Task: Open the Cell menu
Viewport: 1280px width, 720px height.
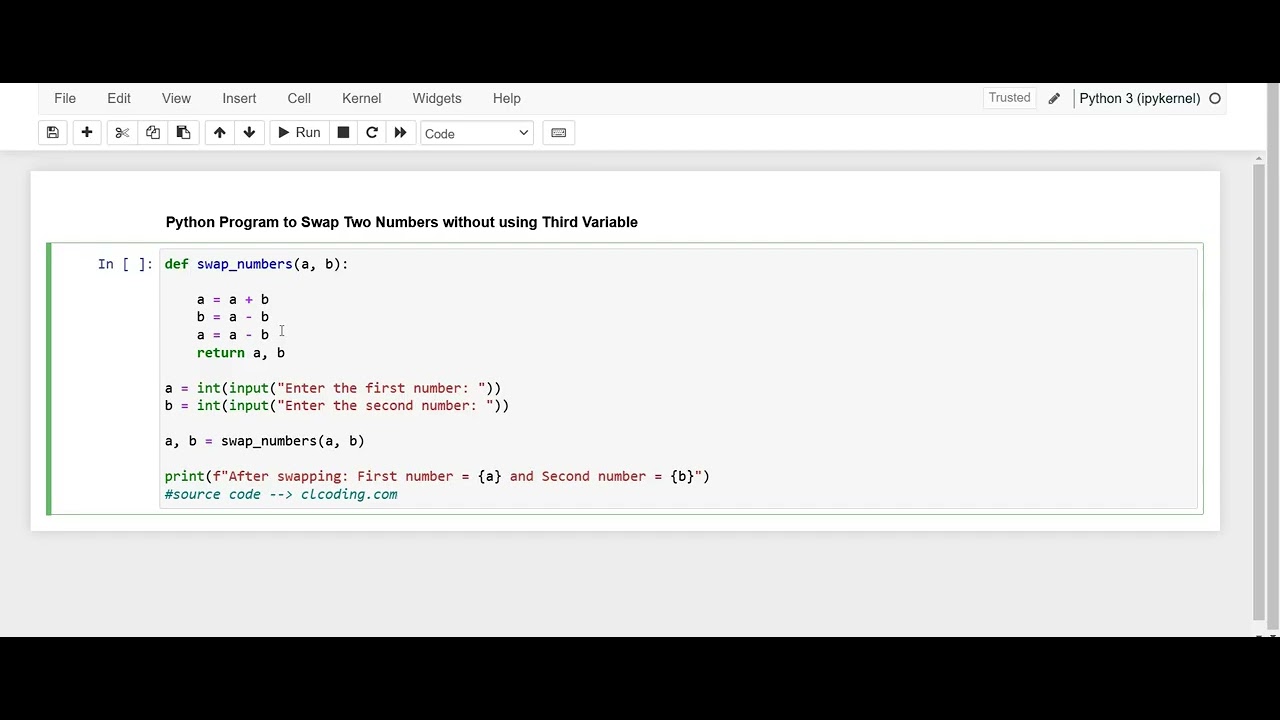Action: [x=299, y=98]
